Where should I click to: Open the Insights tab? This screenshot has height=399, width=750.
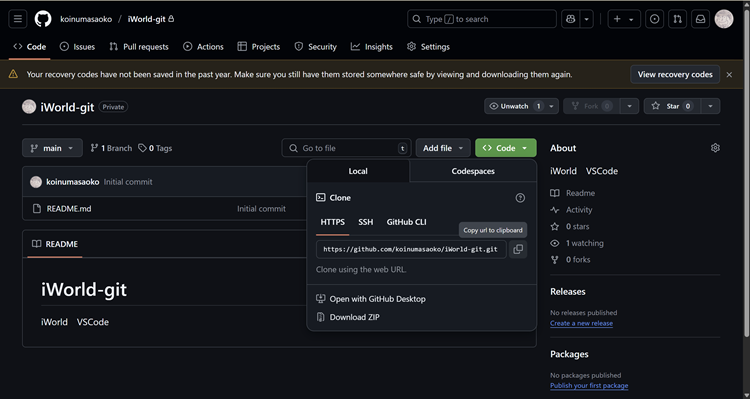point(372,46)
